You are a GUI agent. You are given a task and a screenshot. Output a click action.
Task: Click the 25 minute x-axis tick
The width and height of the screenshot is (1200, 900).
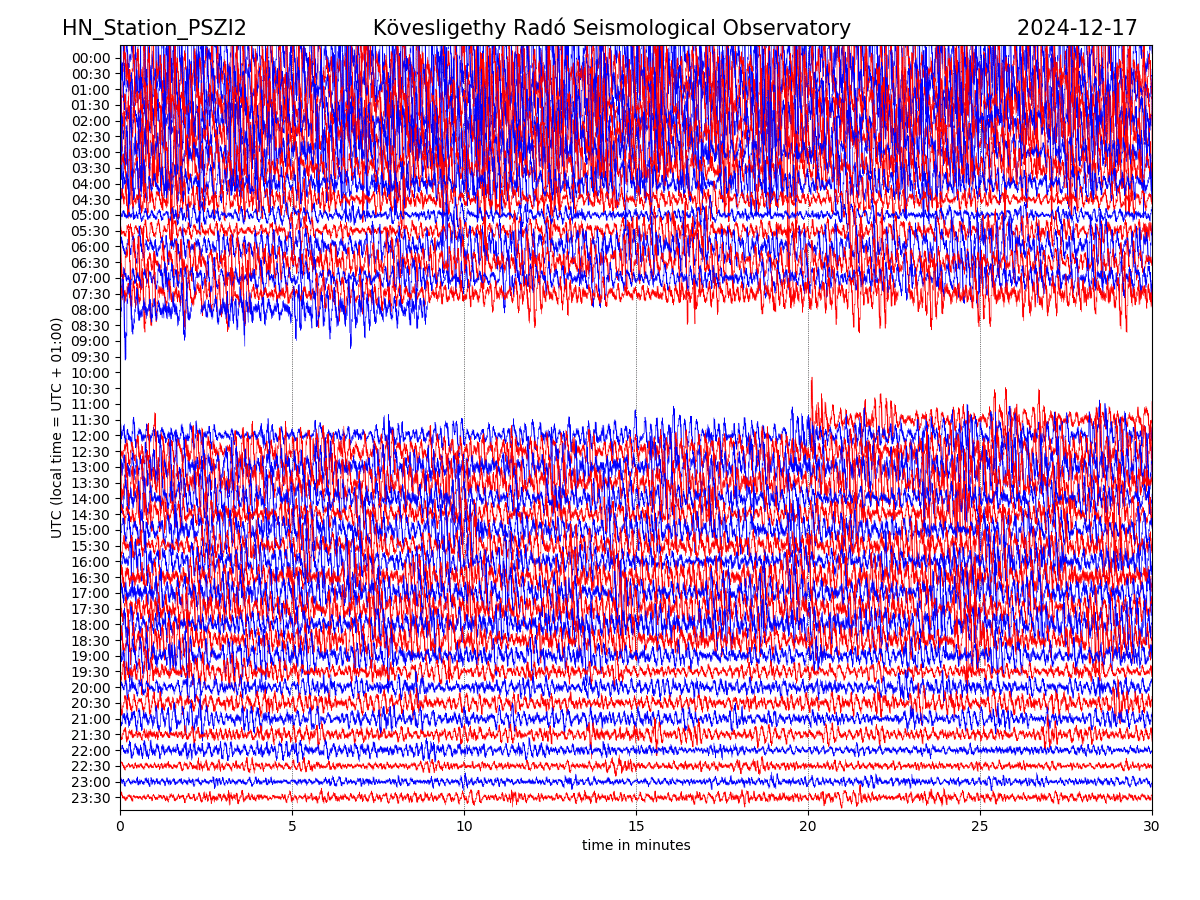[980, 826]
